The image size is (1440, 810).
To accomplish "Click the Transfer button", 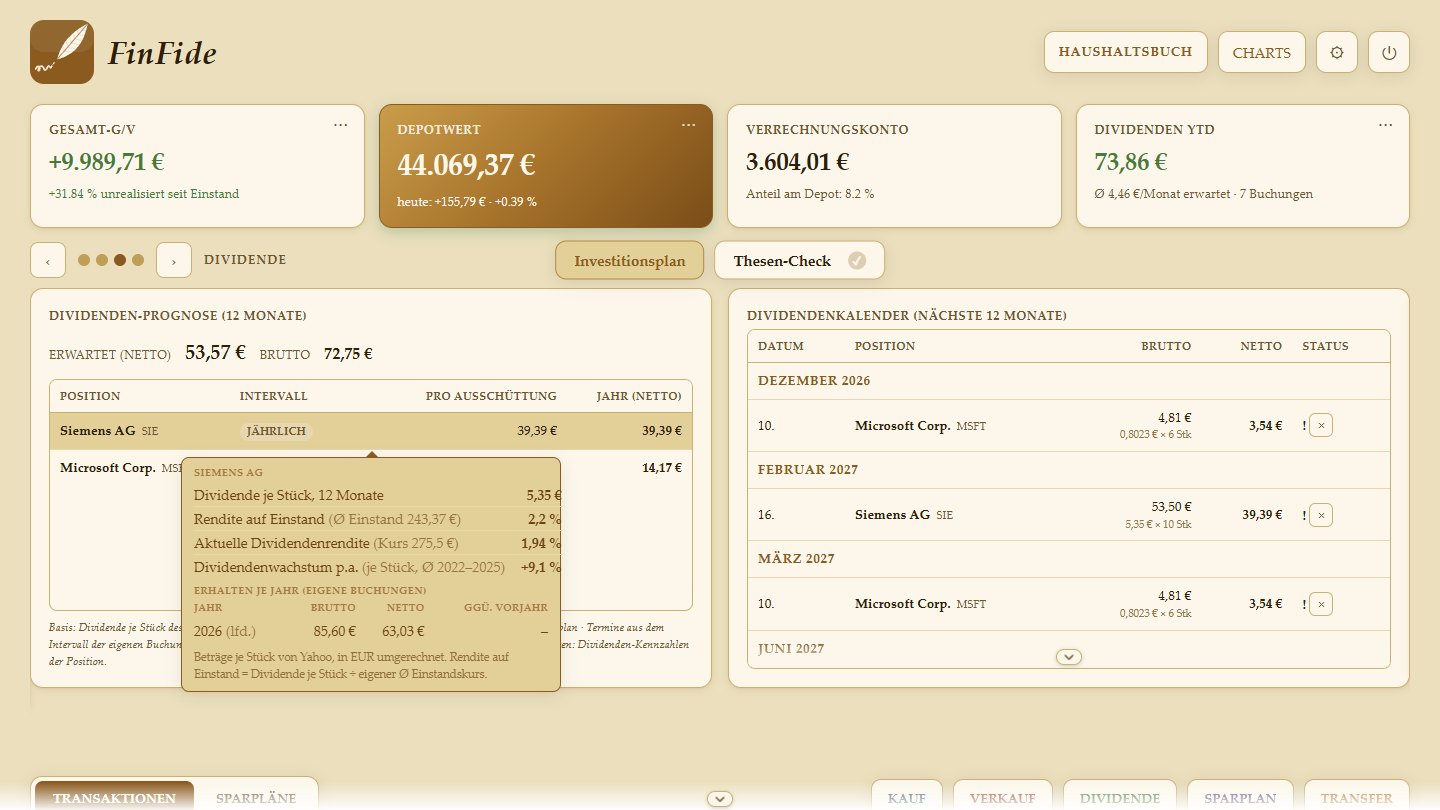I will pyautogui.click(x=1357, y=797).
